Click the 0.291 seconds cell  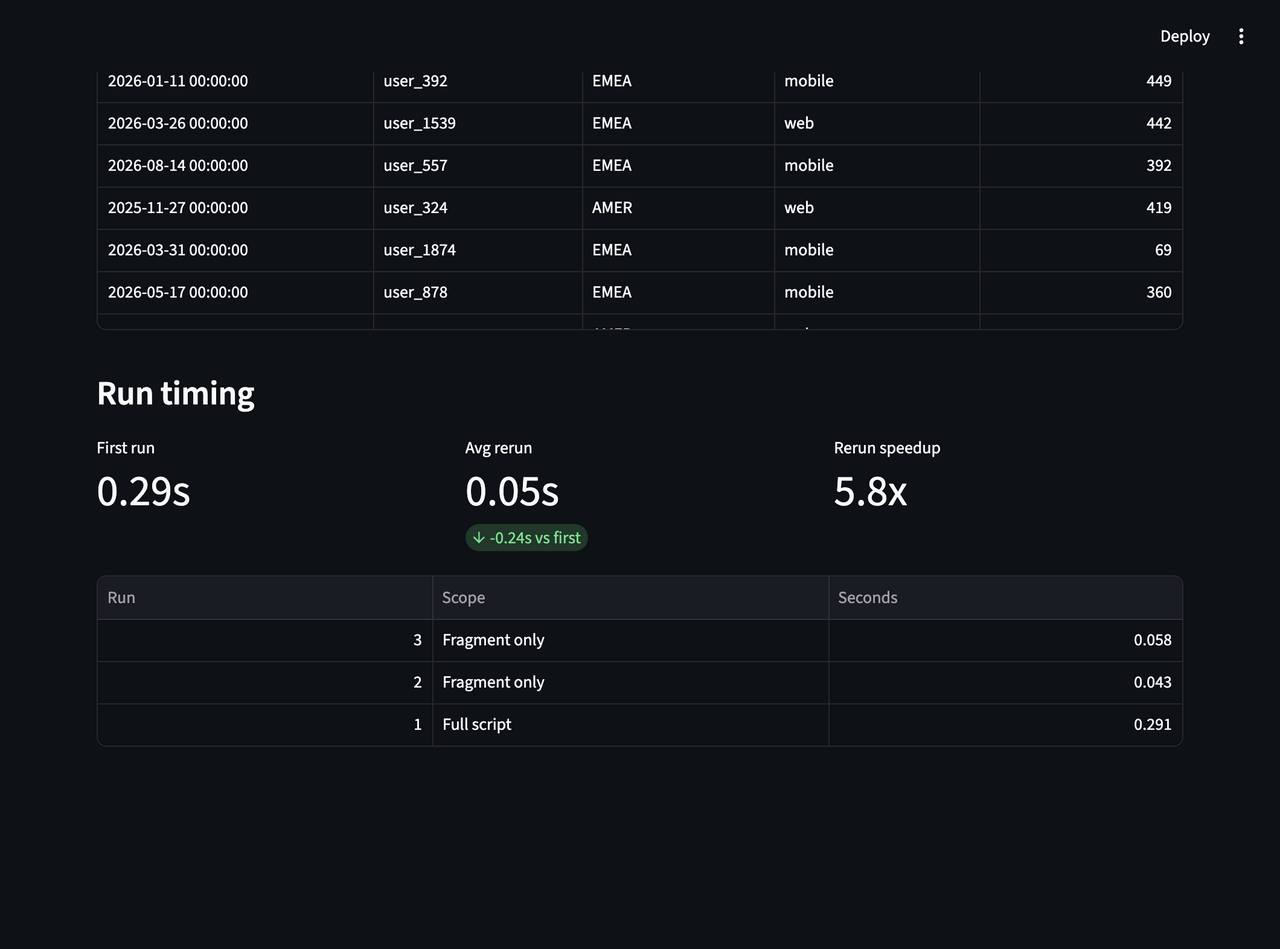1005,724
